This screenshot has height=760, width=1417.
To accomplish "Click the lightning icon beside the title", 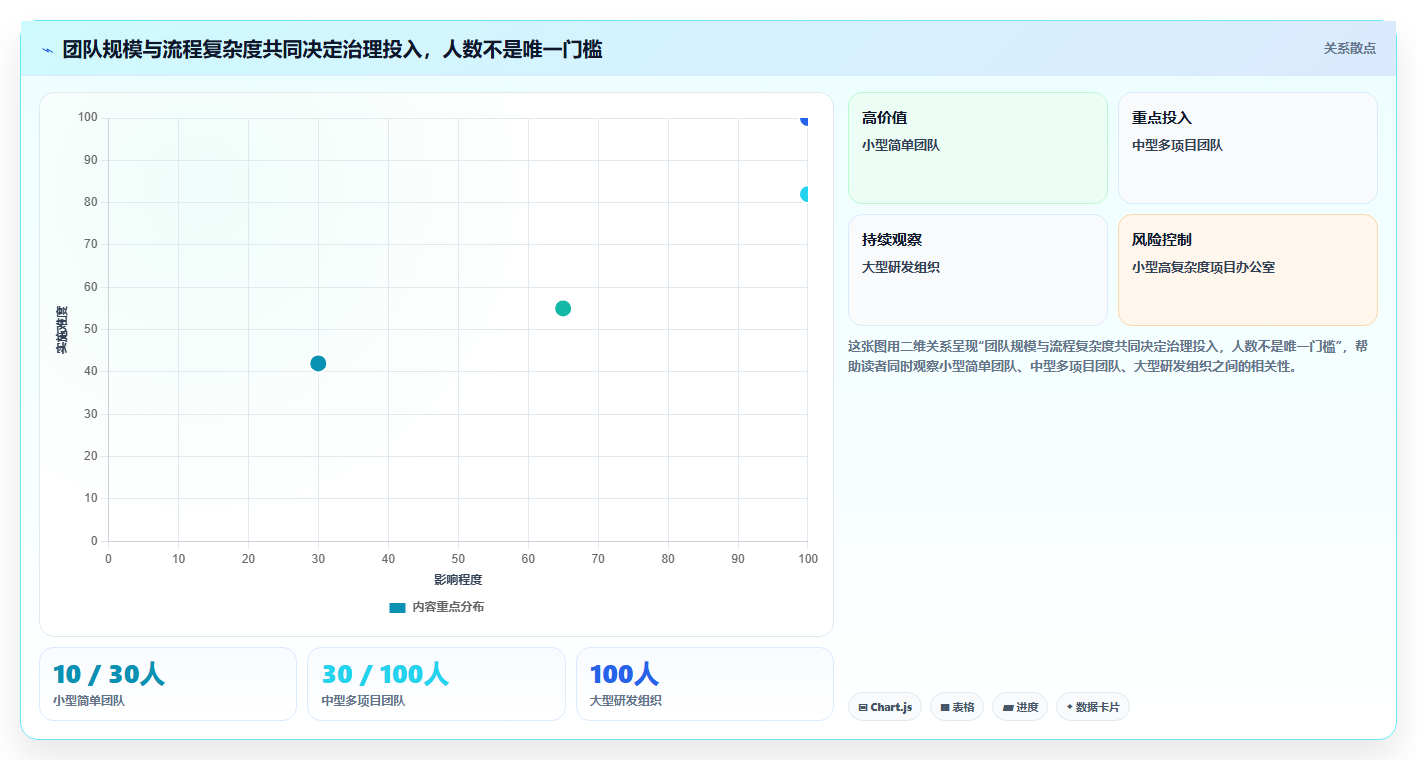I will coord(47,50).
